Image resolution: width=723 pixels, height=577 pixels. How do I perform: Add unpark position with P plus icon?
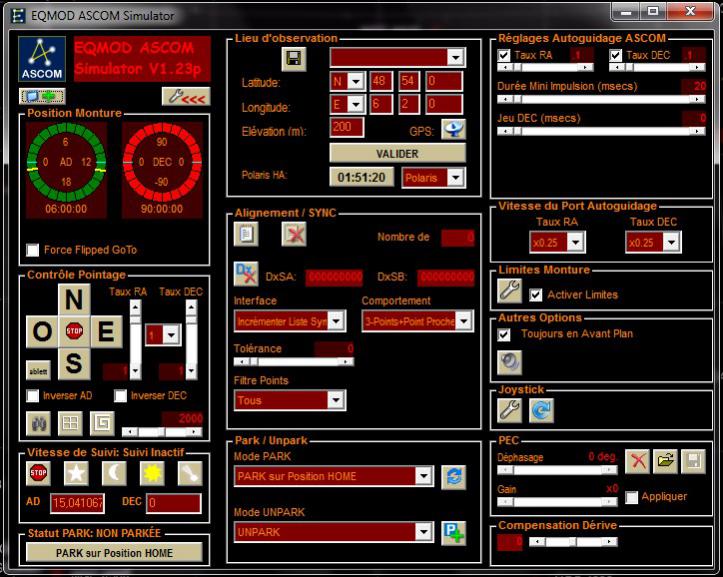(454, 533)
